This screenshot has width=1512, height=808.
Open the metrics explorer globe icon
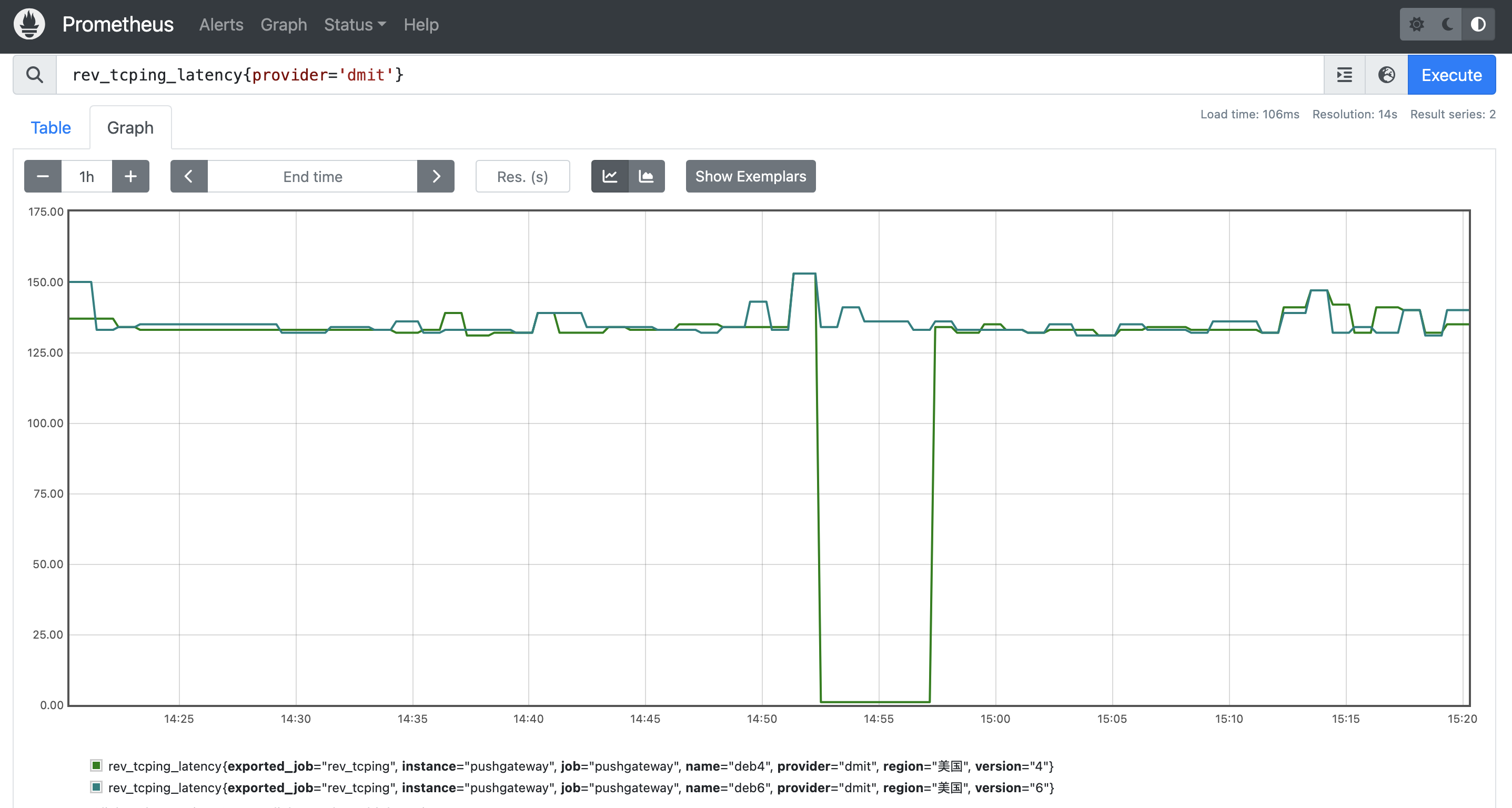(x=1386, y=75)
